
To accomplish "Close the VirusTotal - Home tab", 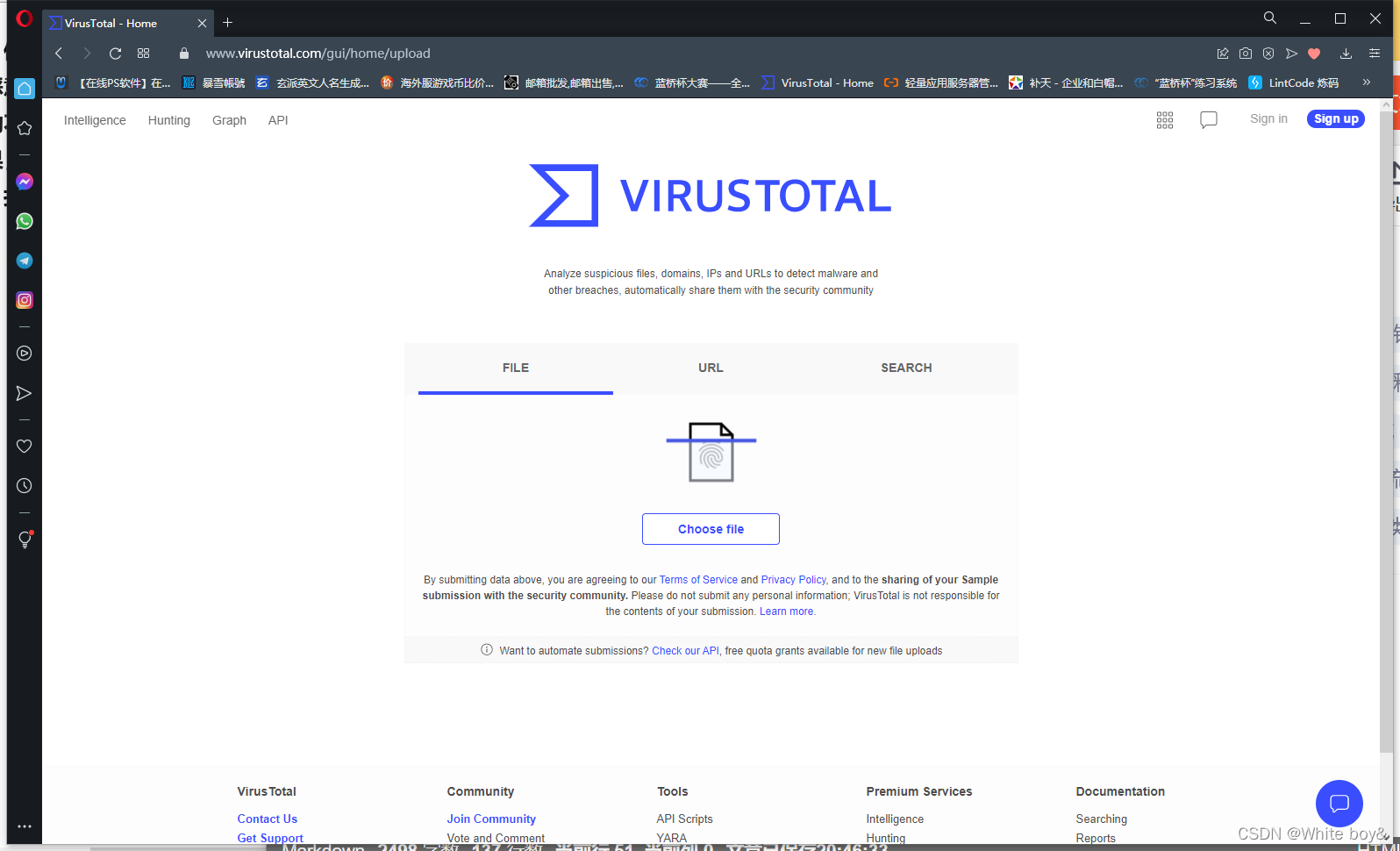I will pyautogui.click(x=202, y=24).
